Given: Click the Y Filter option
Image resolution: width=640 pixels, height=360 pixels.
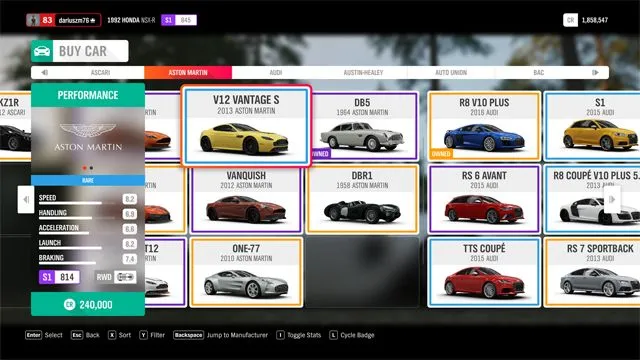Looking at the screenshot, I should click(x=152, y=335).
